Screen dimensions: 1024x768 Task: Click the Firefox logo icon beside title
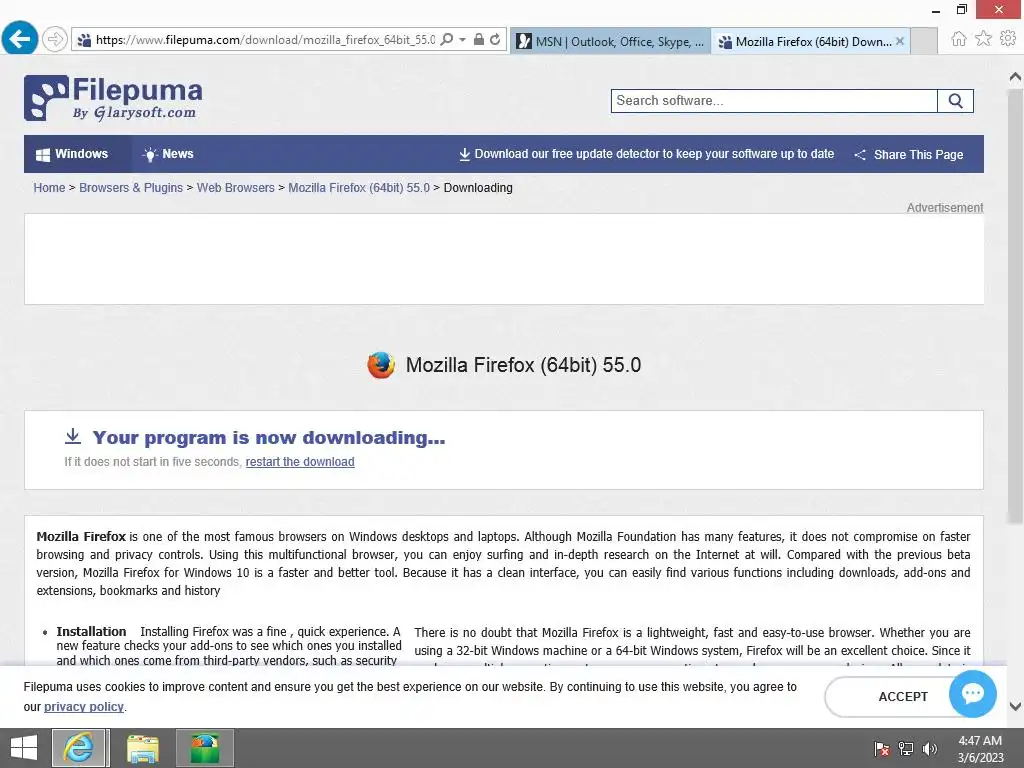(381, 365)
